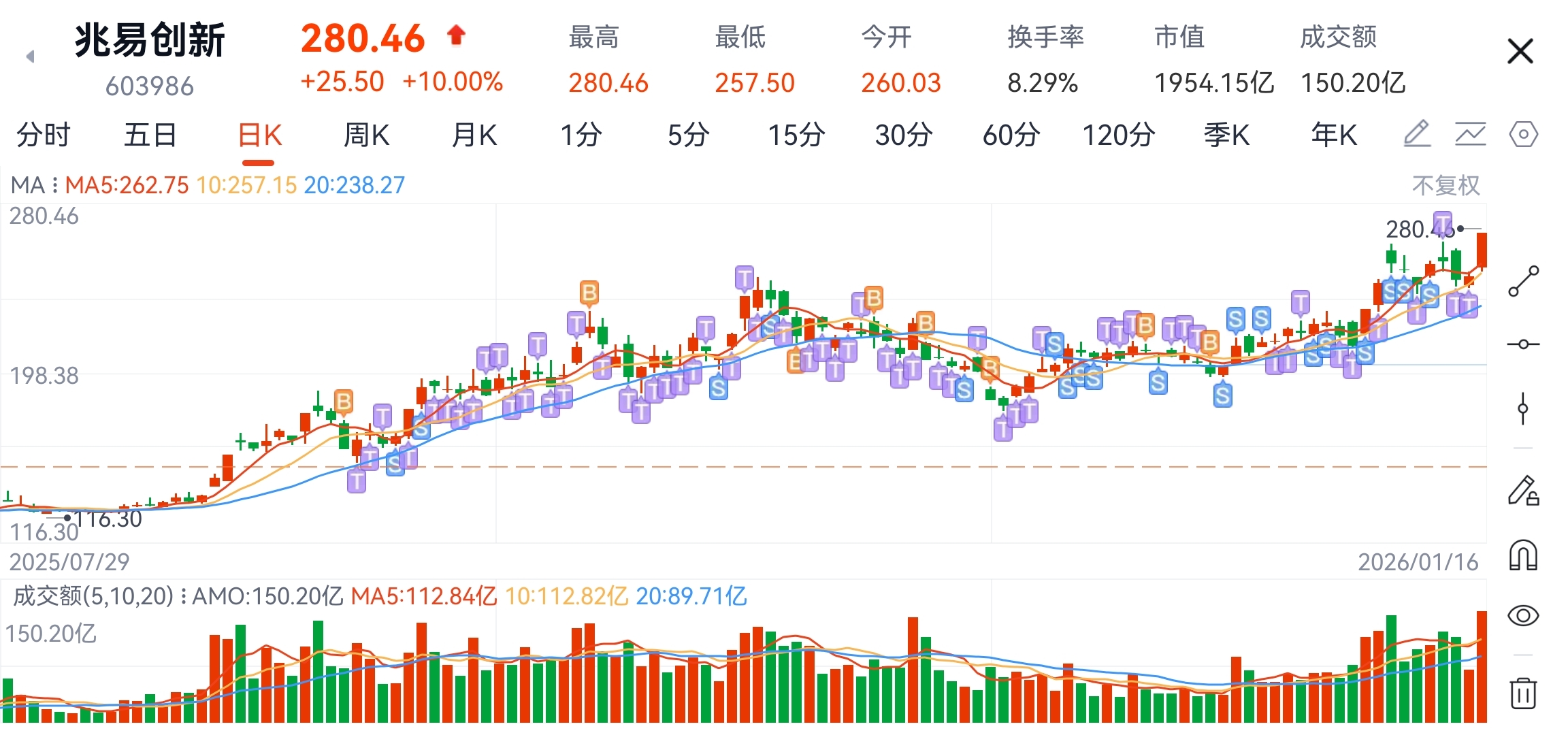Switch to the 分时 tab

click(43, 135)
